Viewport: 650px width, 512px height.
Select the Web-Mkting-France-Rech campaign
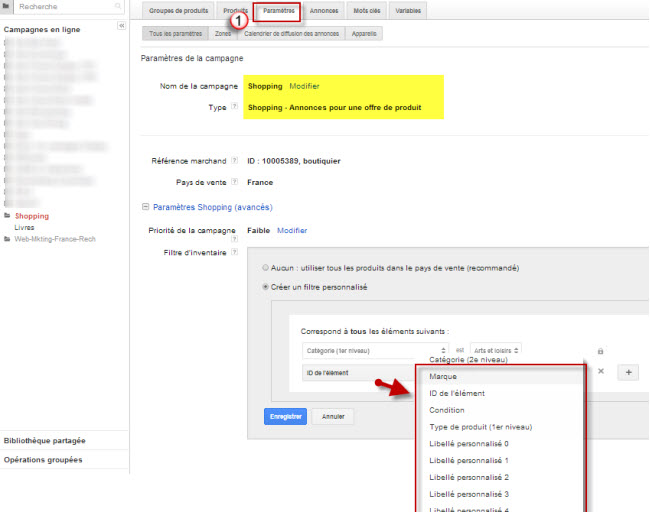click(55, 239)
